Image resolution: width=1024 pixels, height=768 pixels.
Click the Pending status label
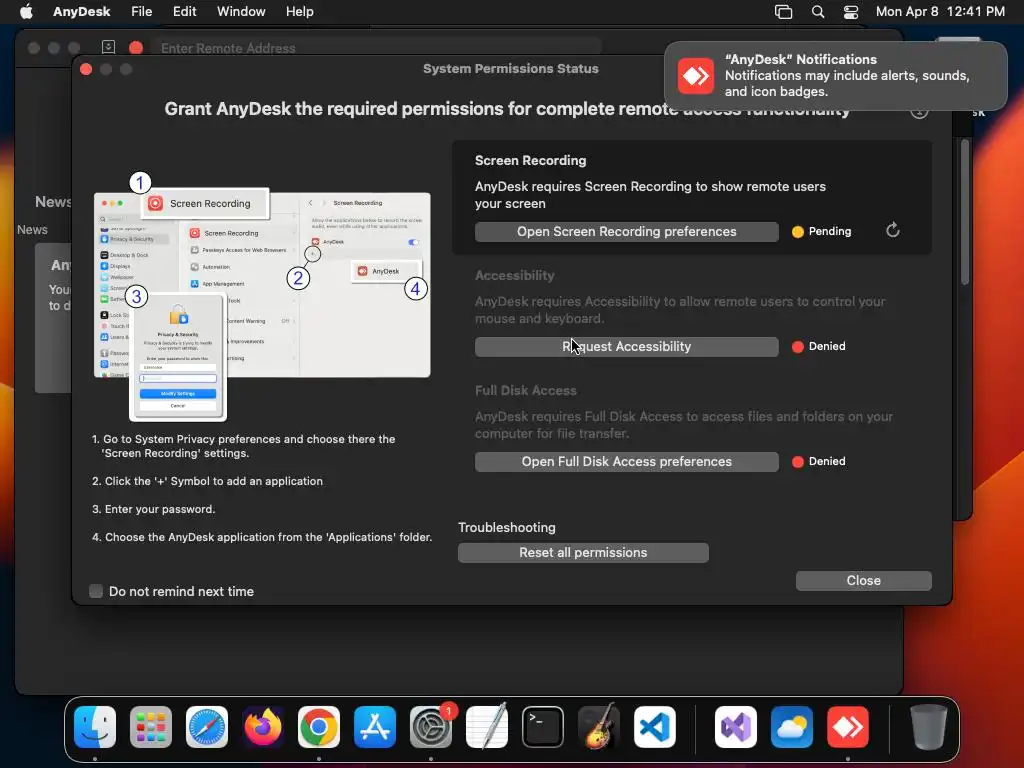click(829, 231)
